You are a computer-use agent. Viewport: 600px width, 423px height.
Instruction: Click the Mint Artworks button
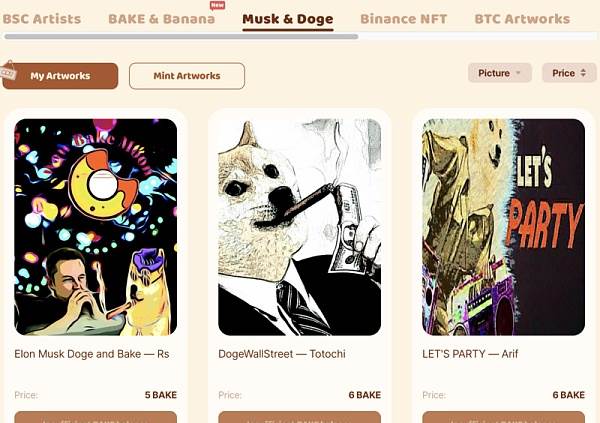pyautogui.click(x=187, y=76)
